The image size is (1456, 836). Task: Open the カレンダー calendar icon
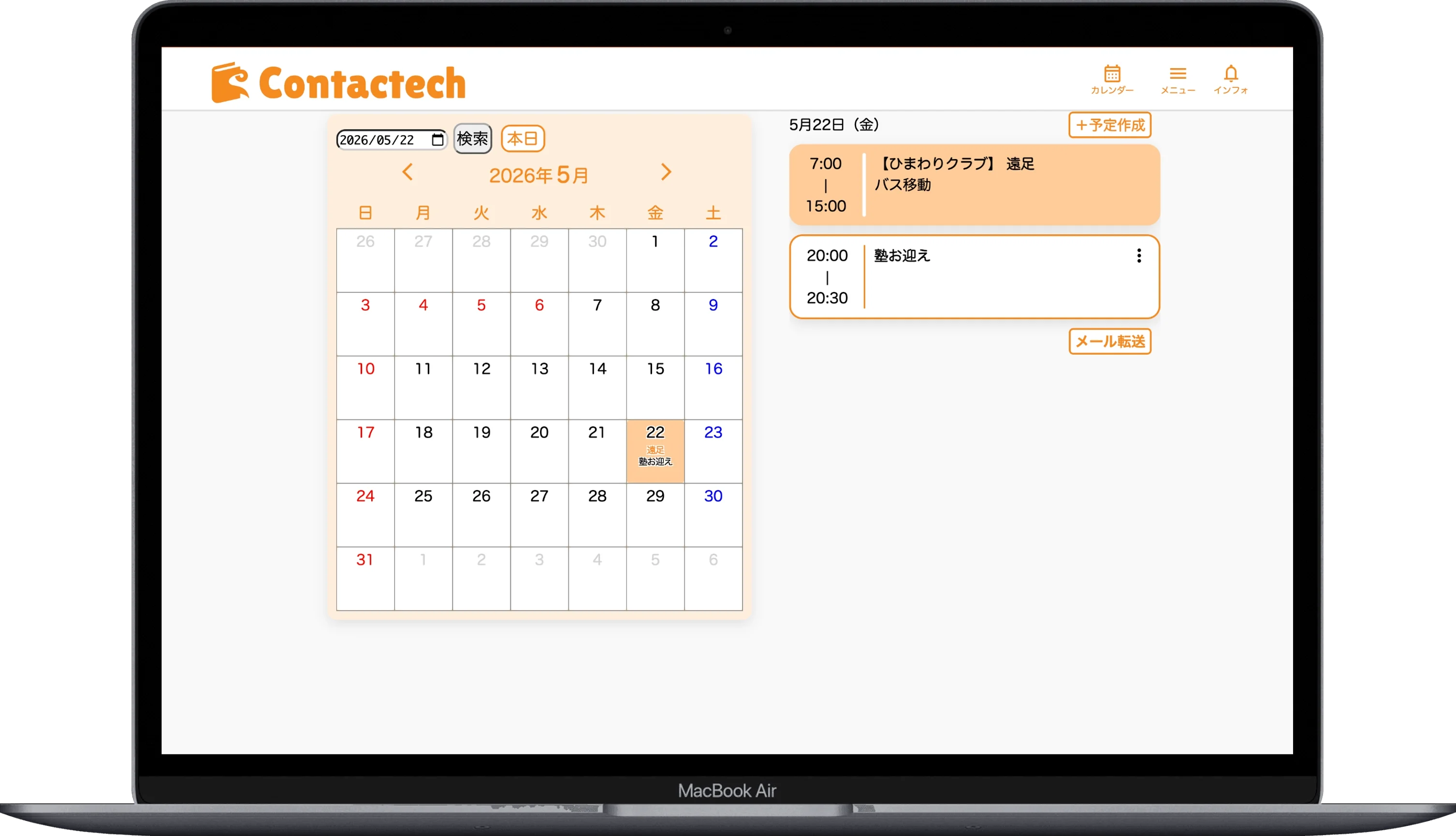[1112, 80]
